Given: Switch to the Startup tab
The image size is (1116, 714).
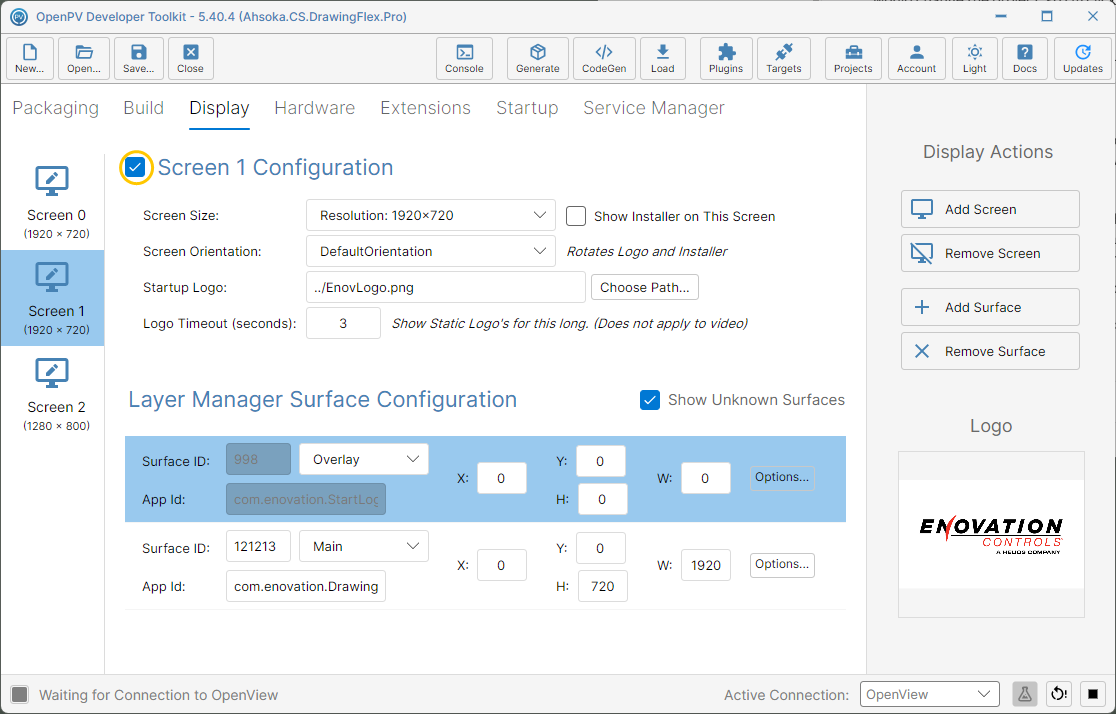Looking at the screenshot, I should click(527, 107).
